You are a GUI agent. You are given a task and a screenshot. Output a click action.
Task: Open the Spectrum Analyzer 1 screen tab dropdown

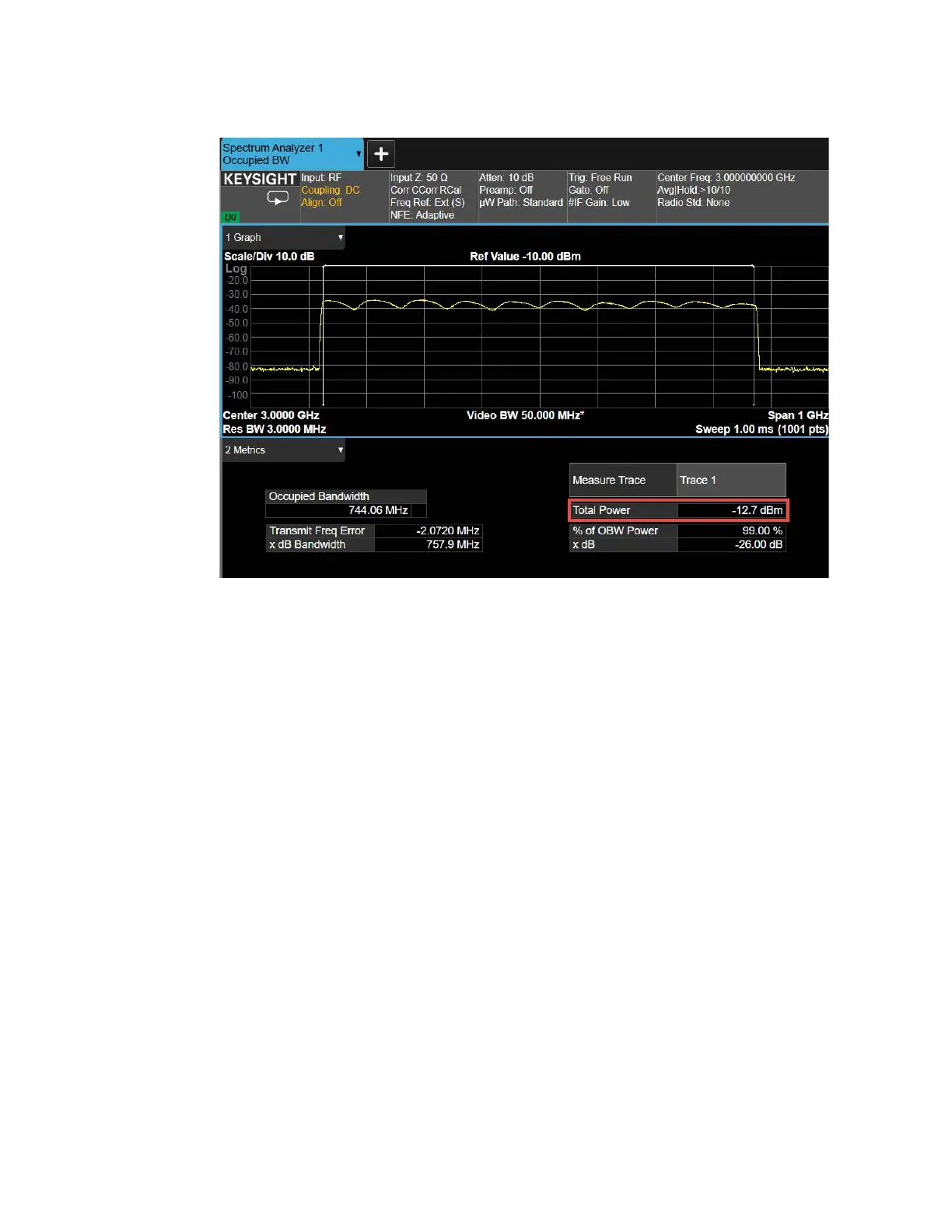click(359, 154)
